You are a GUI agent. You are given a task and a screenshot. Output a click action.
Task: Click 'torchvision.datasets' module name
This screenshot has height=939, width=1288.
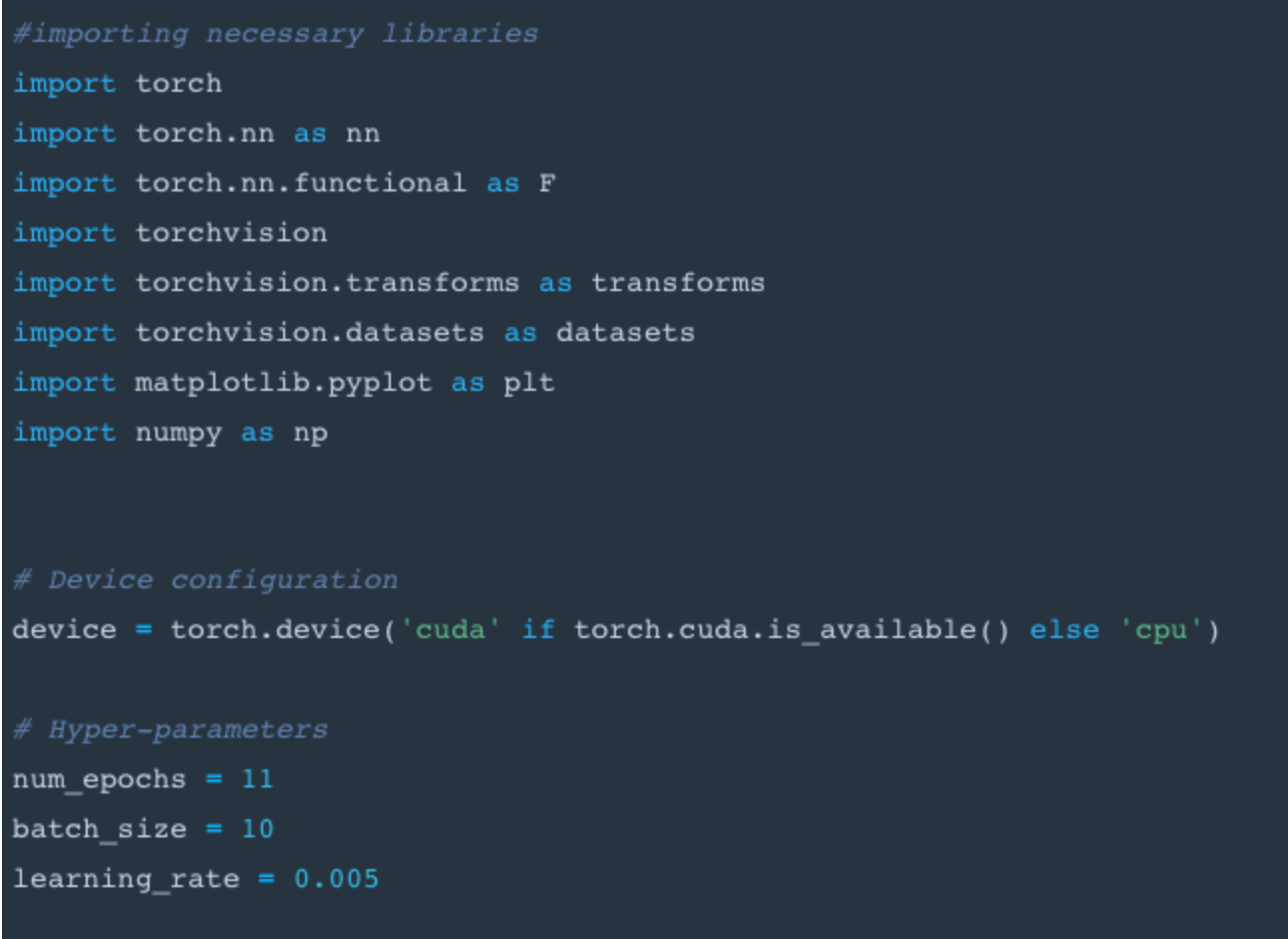point(309,333)
